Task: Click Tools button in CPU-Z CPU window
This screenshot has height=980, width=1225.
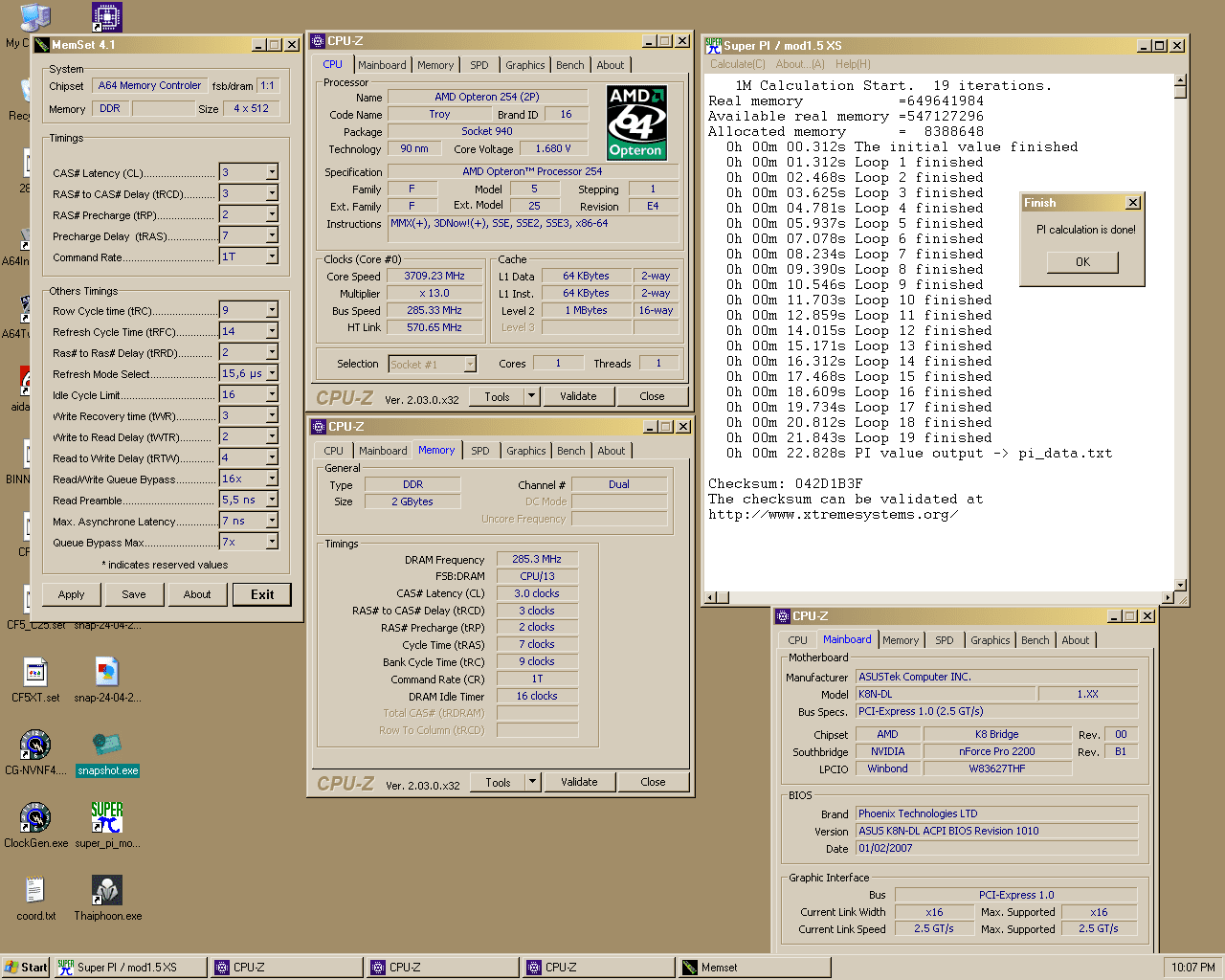Action: tap(498, 396)
